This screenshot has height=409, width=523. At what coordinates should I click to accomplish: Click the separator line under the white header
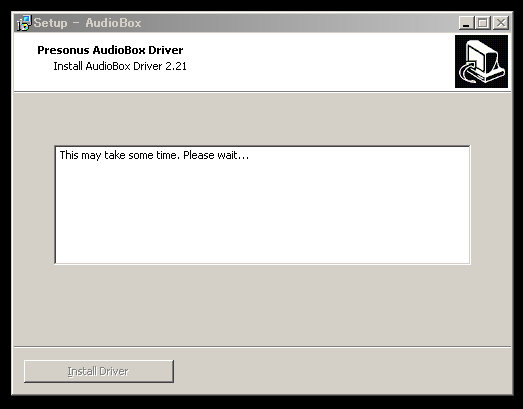pyautogui.click(x=263, y=92)
